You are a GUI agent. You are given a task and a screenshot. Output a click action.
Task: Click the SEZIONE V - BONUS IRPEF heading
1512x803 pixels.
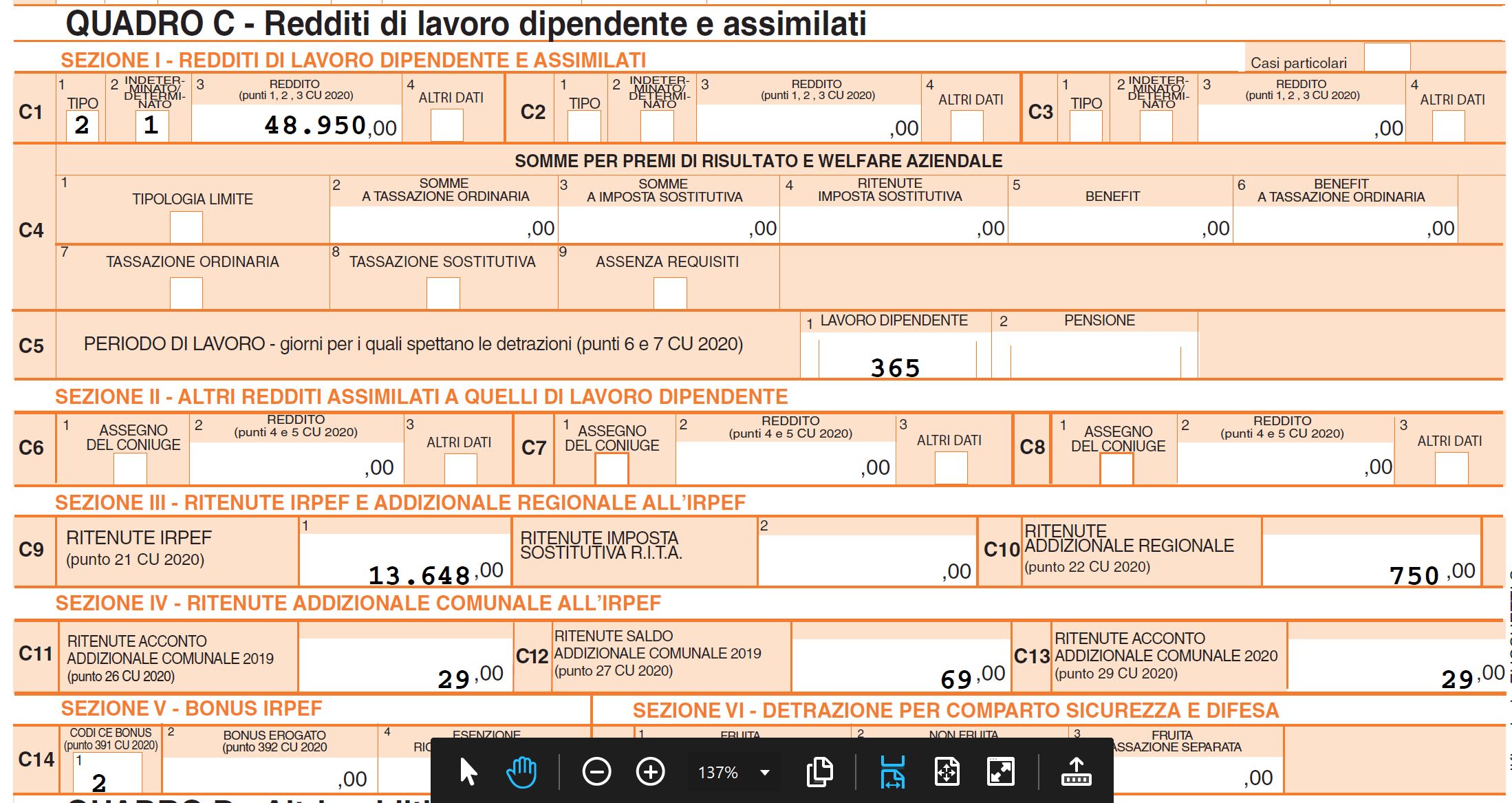[x=191, y=709]
